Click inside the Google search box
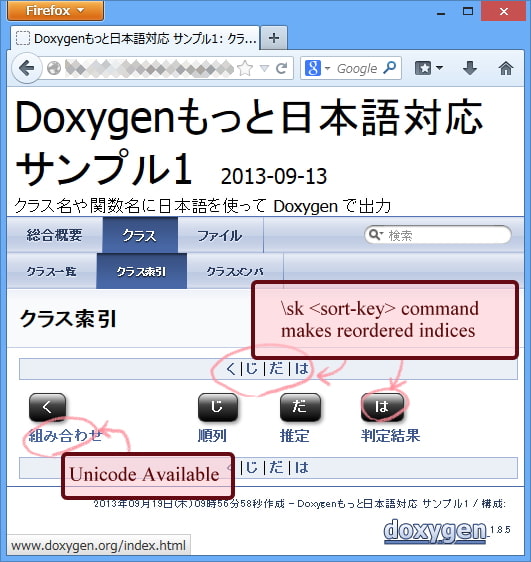This screenshot has height=562, width=531. tap(357, 68)
